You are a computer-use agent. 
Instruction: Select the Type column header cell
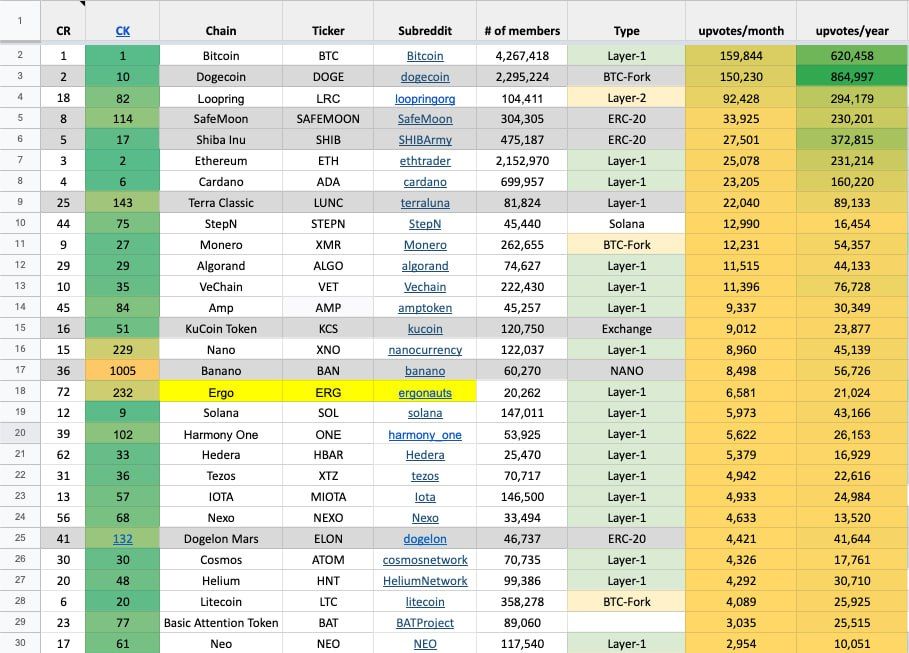tap(627, 31)
